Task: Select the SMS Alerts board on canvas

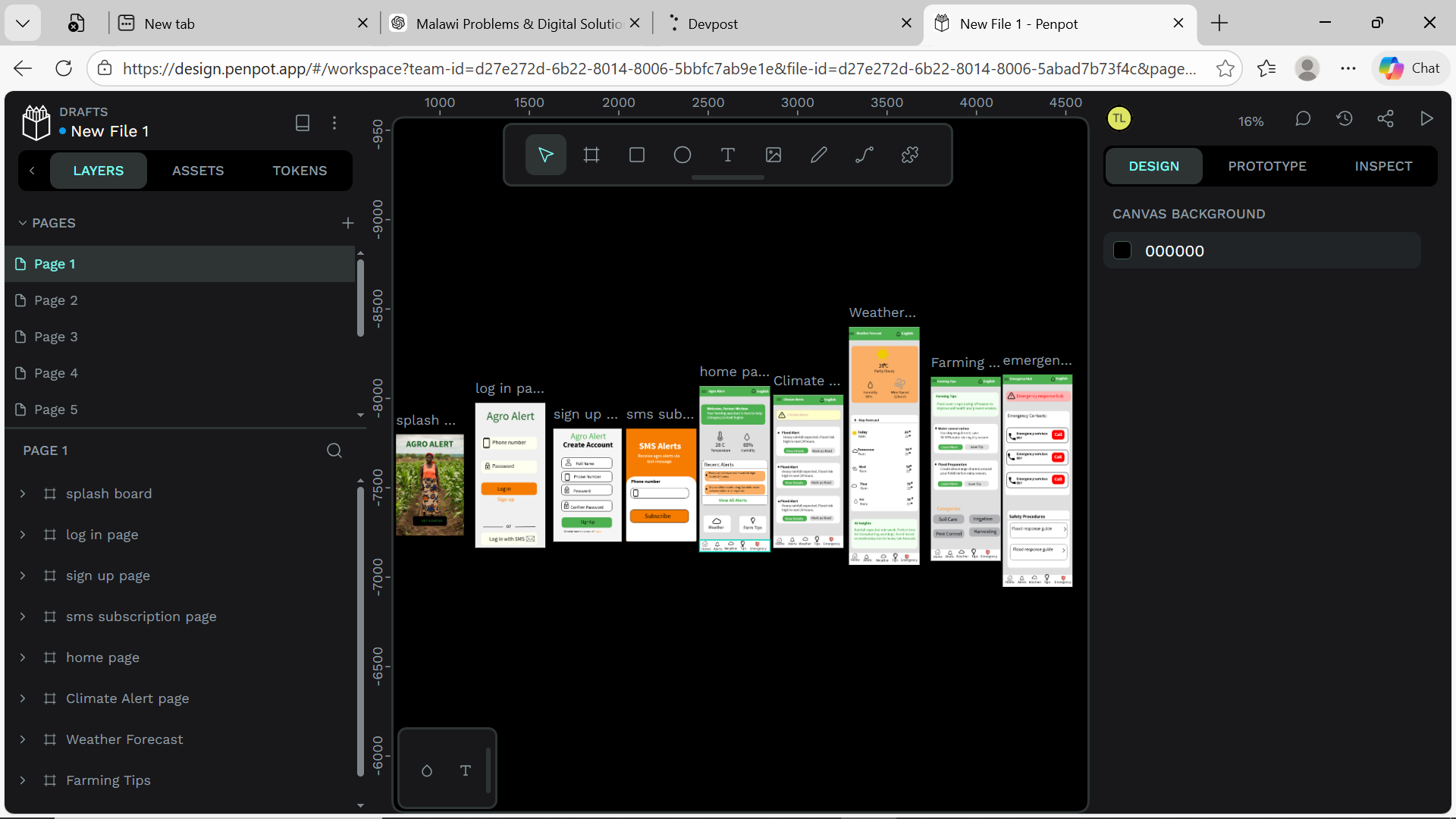Action: click(x=661, y=485)
